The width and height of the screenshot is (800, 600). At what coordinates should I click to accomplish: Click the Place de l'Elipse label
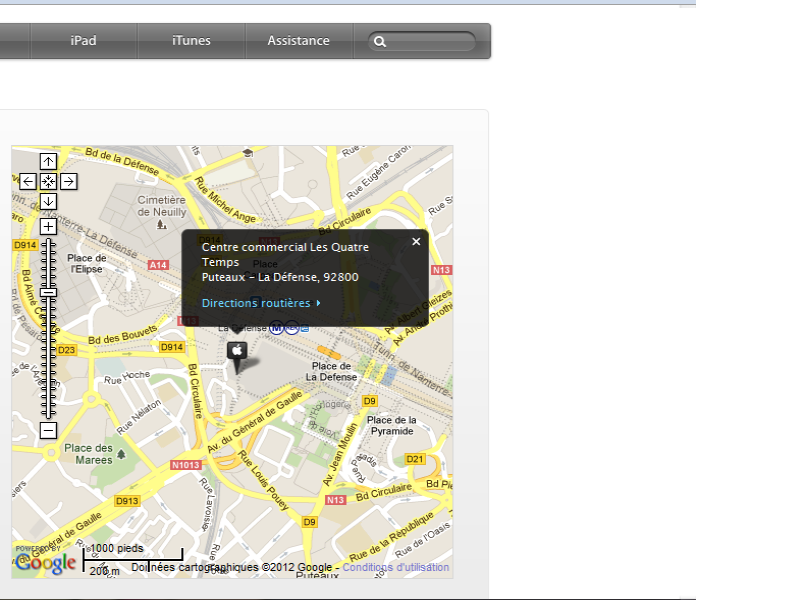[87, 264]
